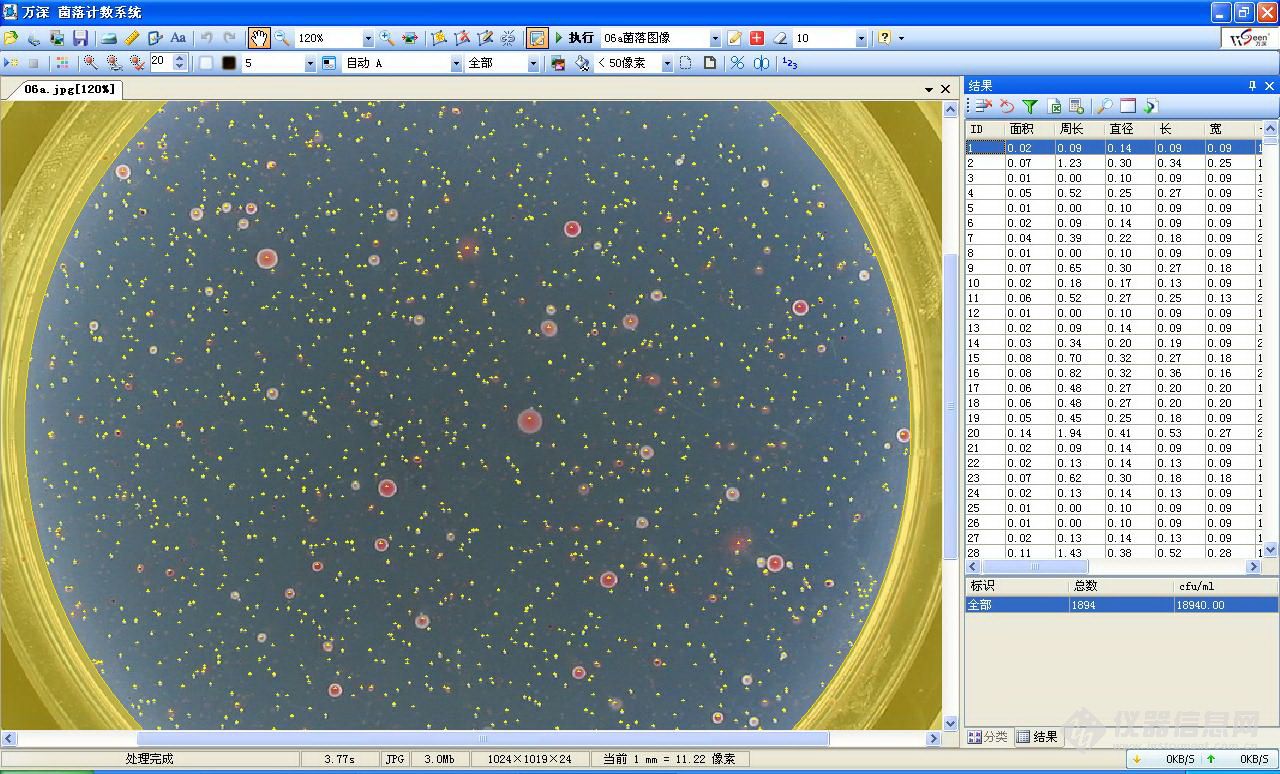Click the ID column header

(x=985, y=129)
